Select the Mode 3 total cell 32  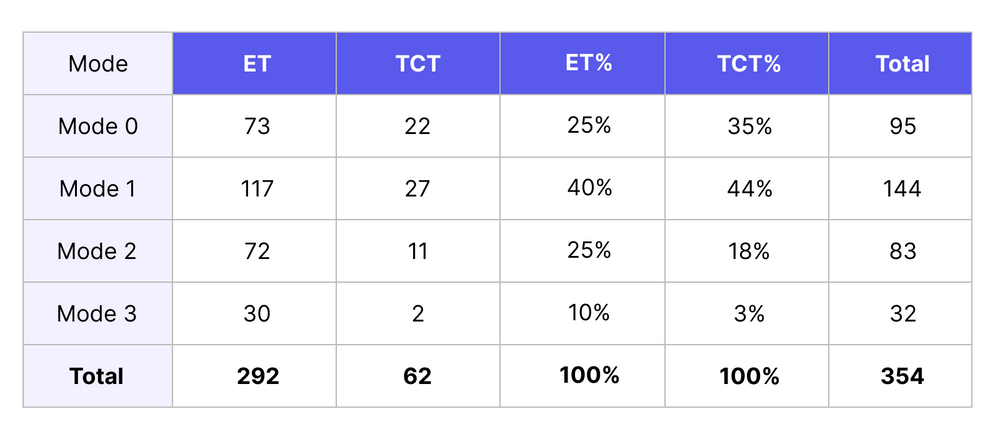(x=902, y=314)
